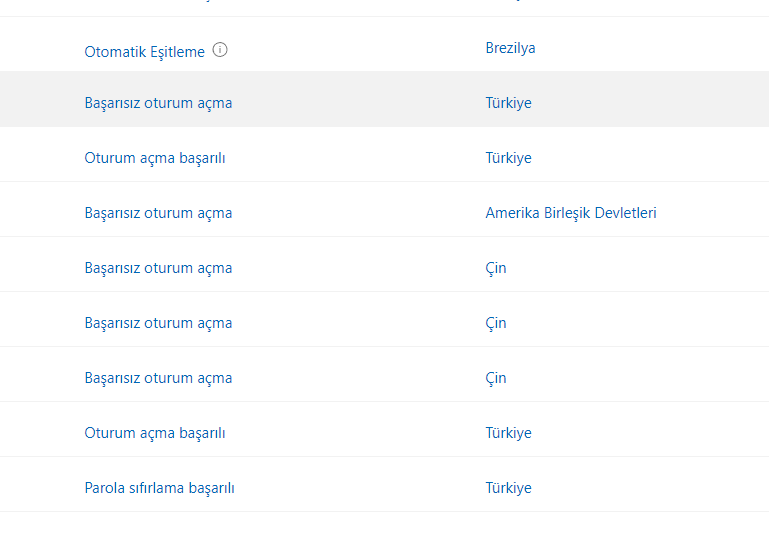Click the Brezilya location text

(x=510, y=48)
